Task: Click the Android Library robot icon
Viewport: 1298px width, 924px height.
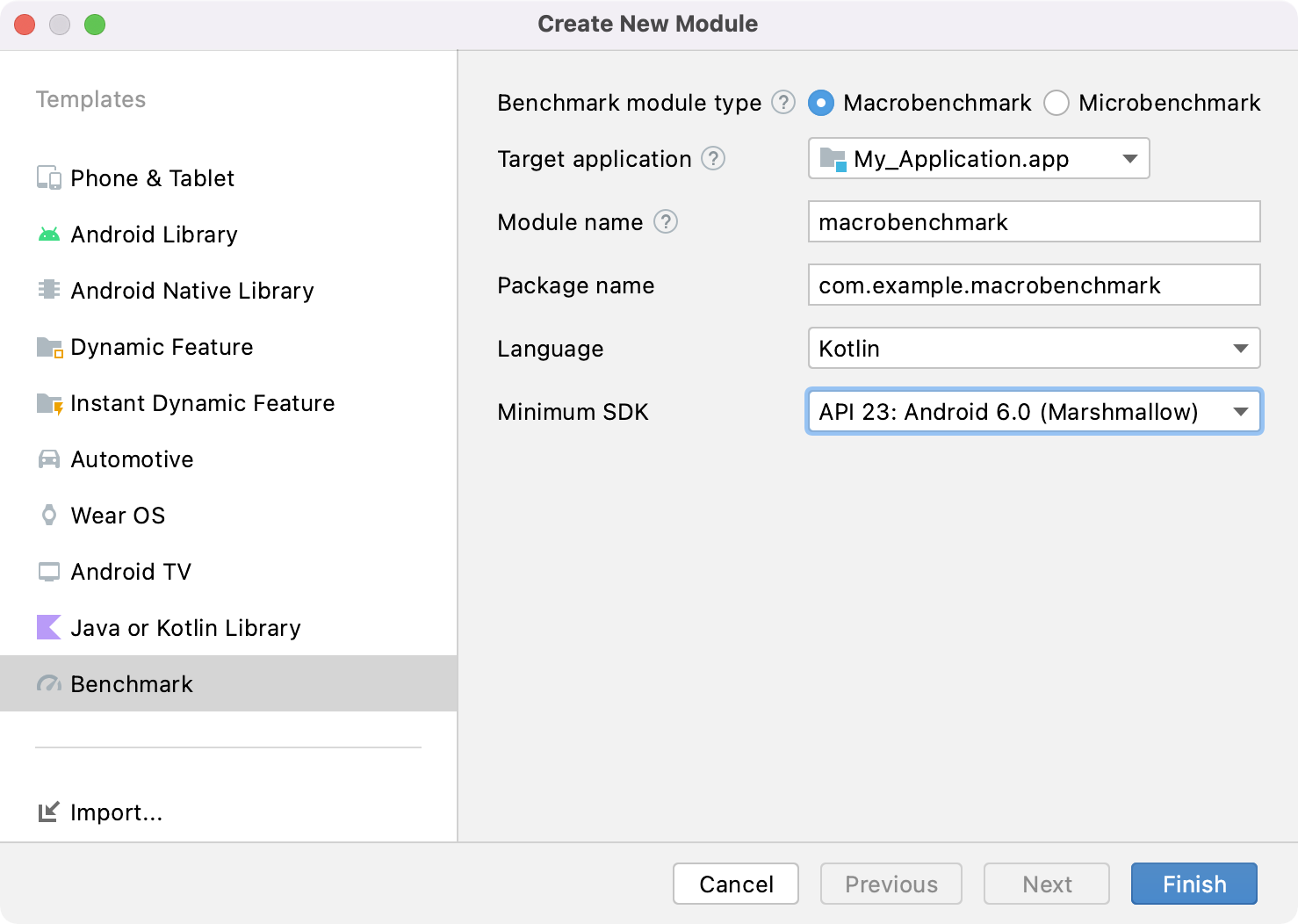Action: click(48, 234)
